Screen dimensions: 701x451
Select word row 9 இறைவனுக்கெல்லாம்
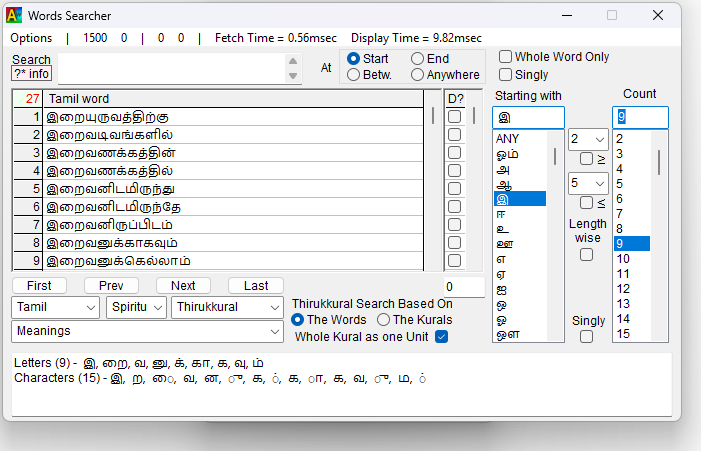coord(233,261)
